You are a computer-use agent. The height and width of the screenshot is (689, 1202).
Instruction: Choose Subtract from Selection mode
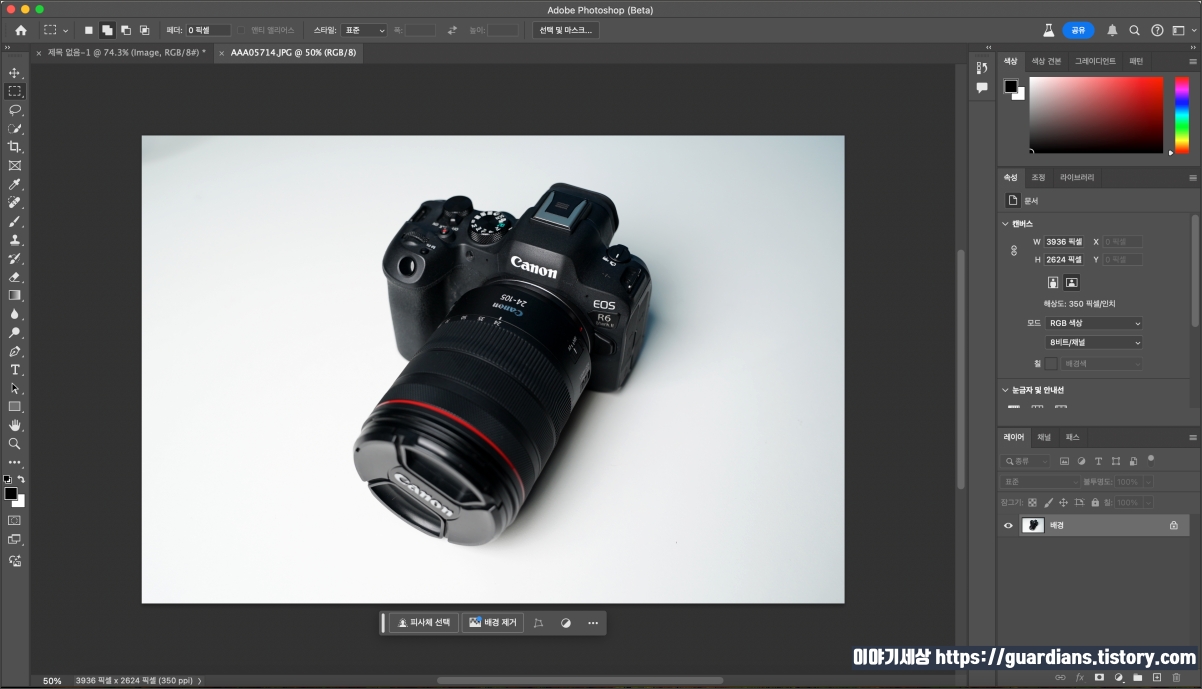click(x=125, y=30)
